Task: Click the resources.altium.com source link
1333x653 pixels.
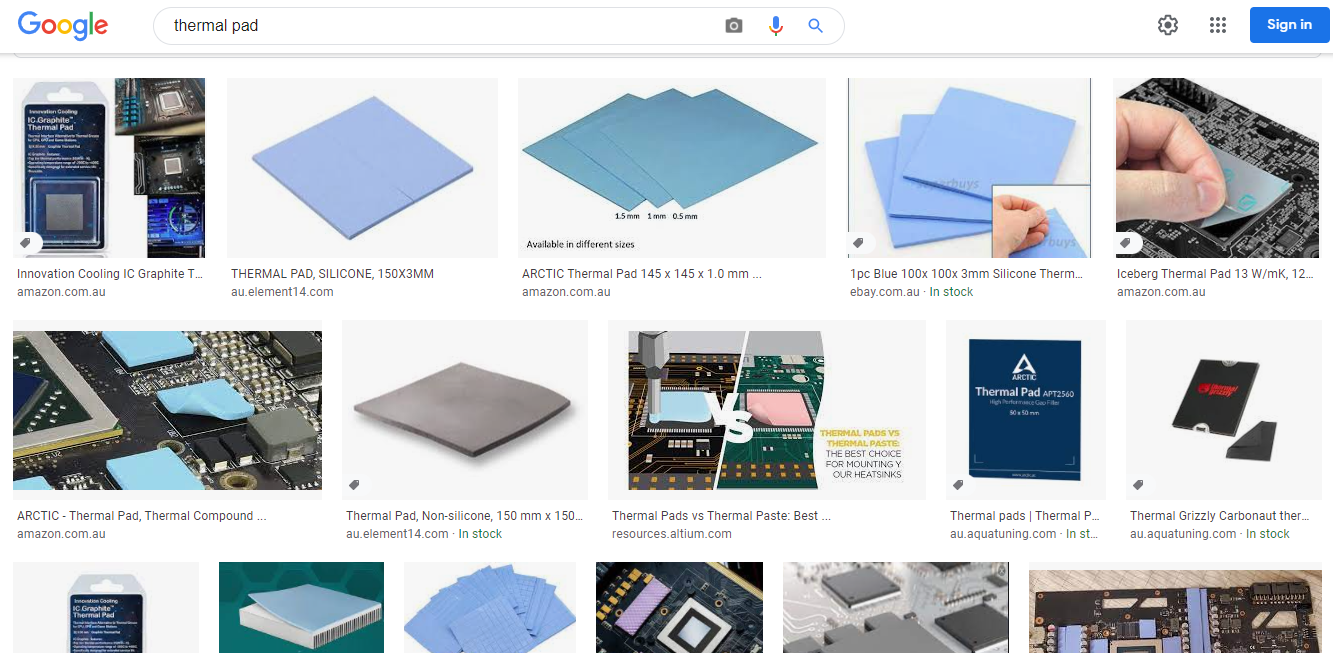Action: click(x=671, y=534)
